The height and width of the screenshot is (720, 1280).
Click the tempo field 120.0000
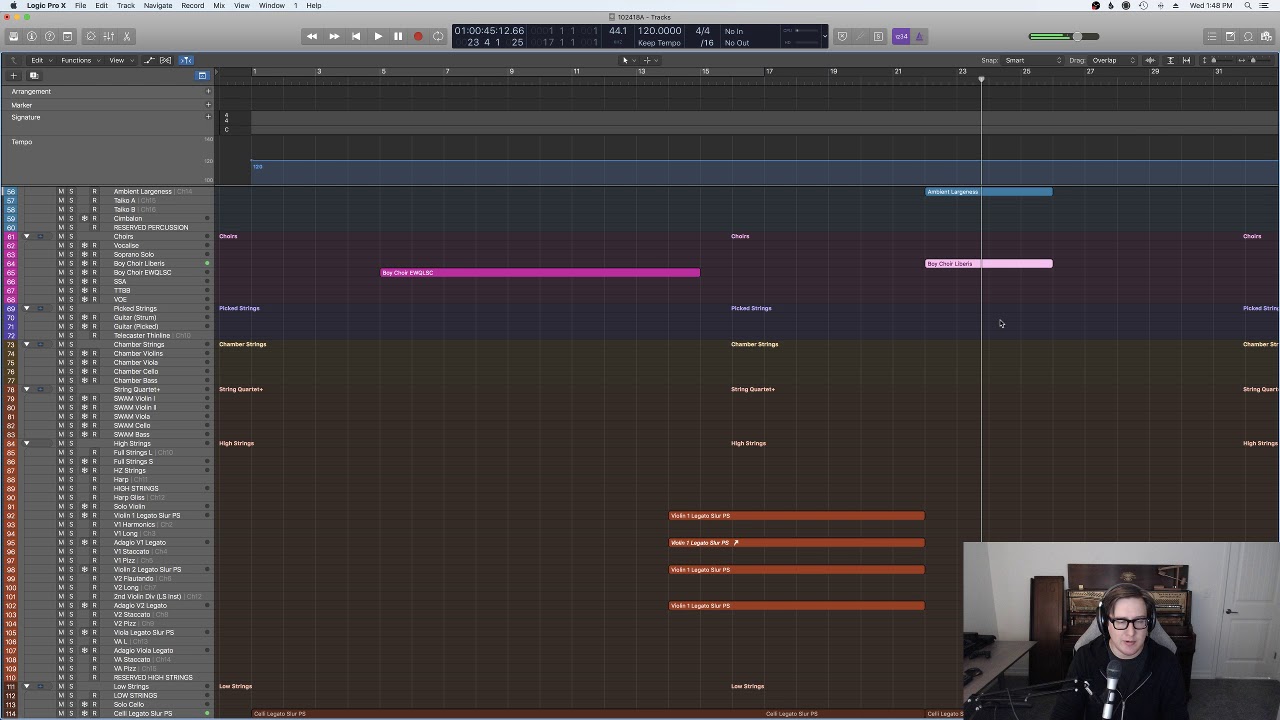(x=660, y=31)
